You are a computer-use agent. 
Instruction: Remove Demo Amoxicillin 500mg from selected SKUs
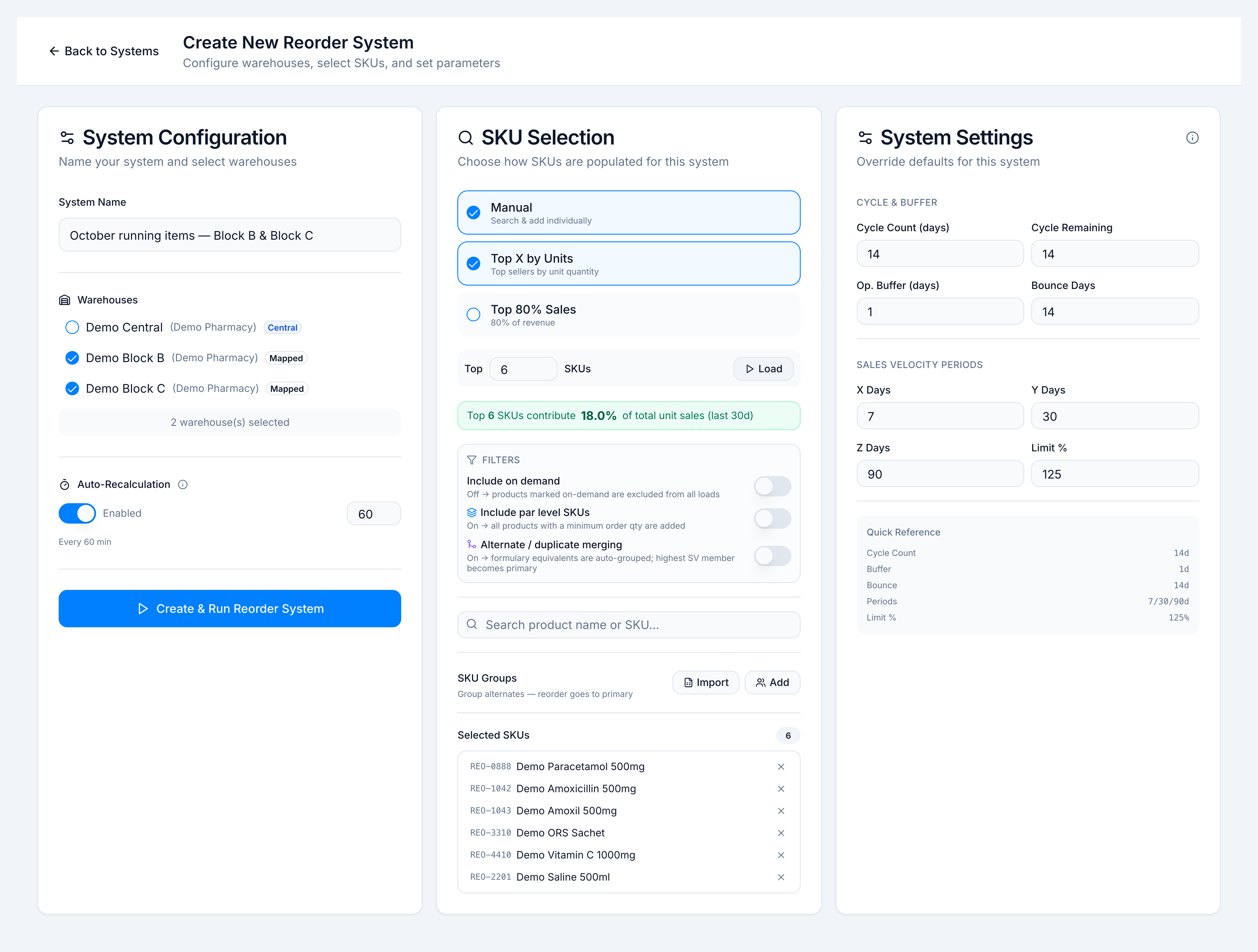point(781,789)
